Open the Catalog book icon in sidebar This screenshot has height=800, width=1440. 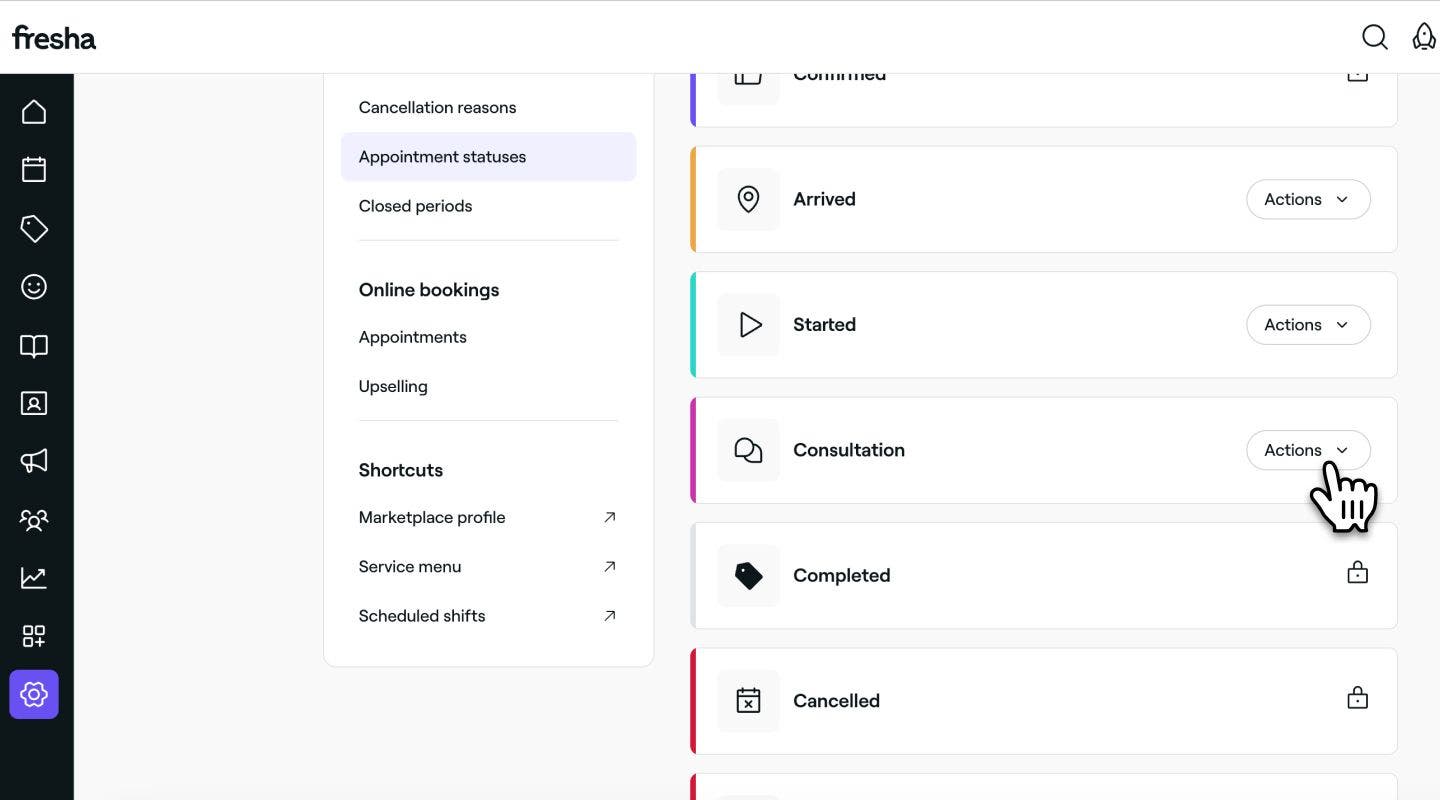(x=34, y=346)
